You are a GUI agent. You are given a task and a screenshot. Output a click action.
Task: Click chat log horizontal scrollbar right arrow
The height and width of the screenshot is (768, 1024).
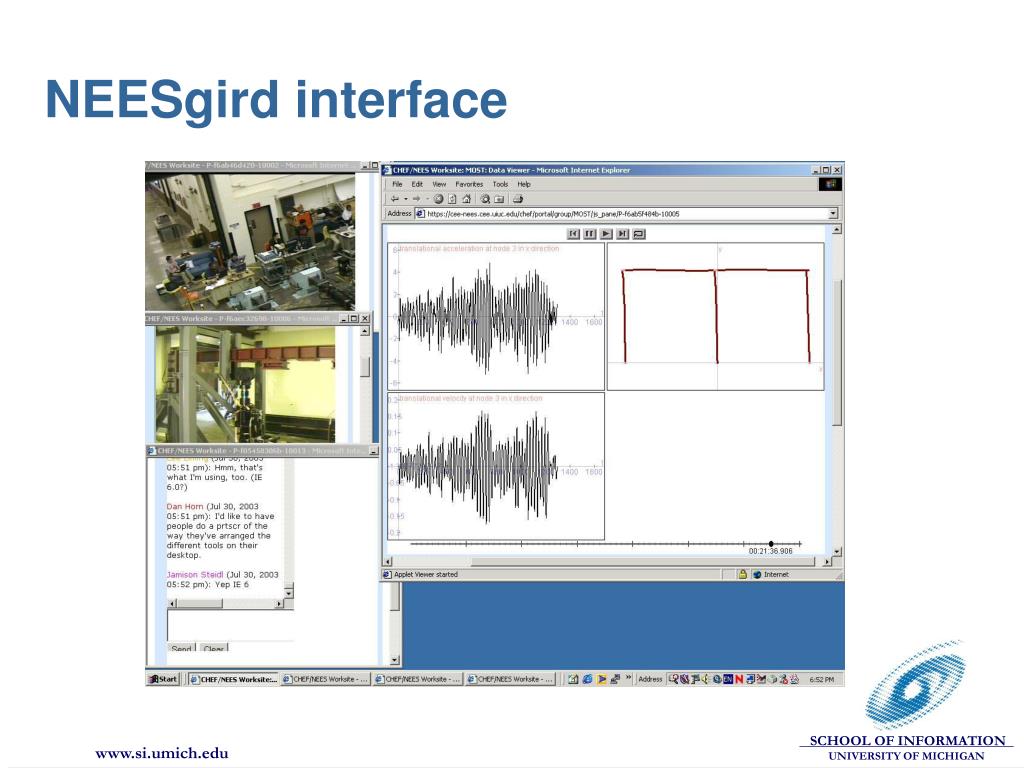coord(279,604)
